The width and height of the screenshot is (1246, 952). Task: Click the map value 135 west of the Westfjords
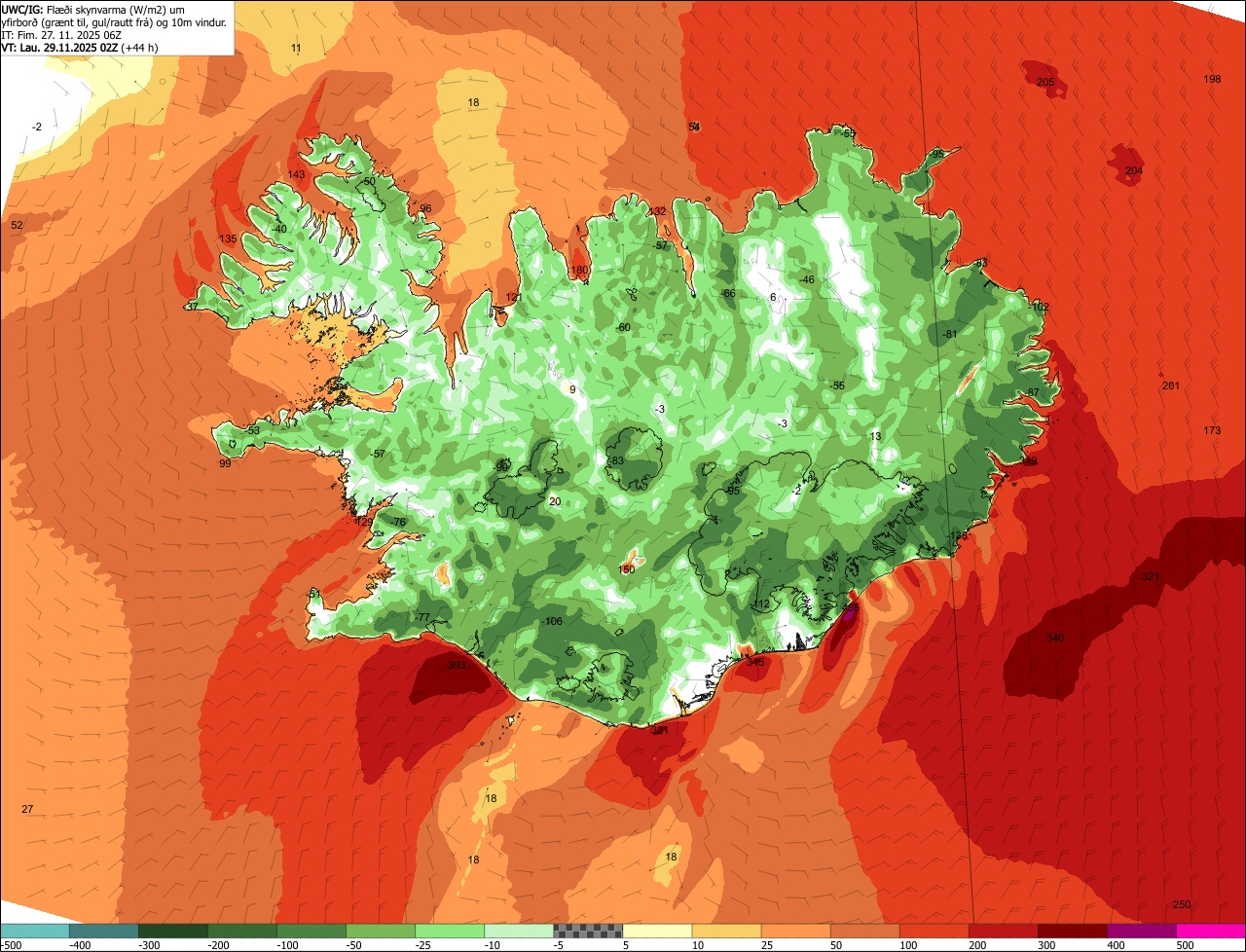click(228, 239)
